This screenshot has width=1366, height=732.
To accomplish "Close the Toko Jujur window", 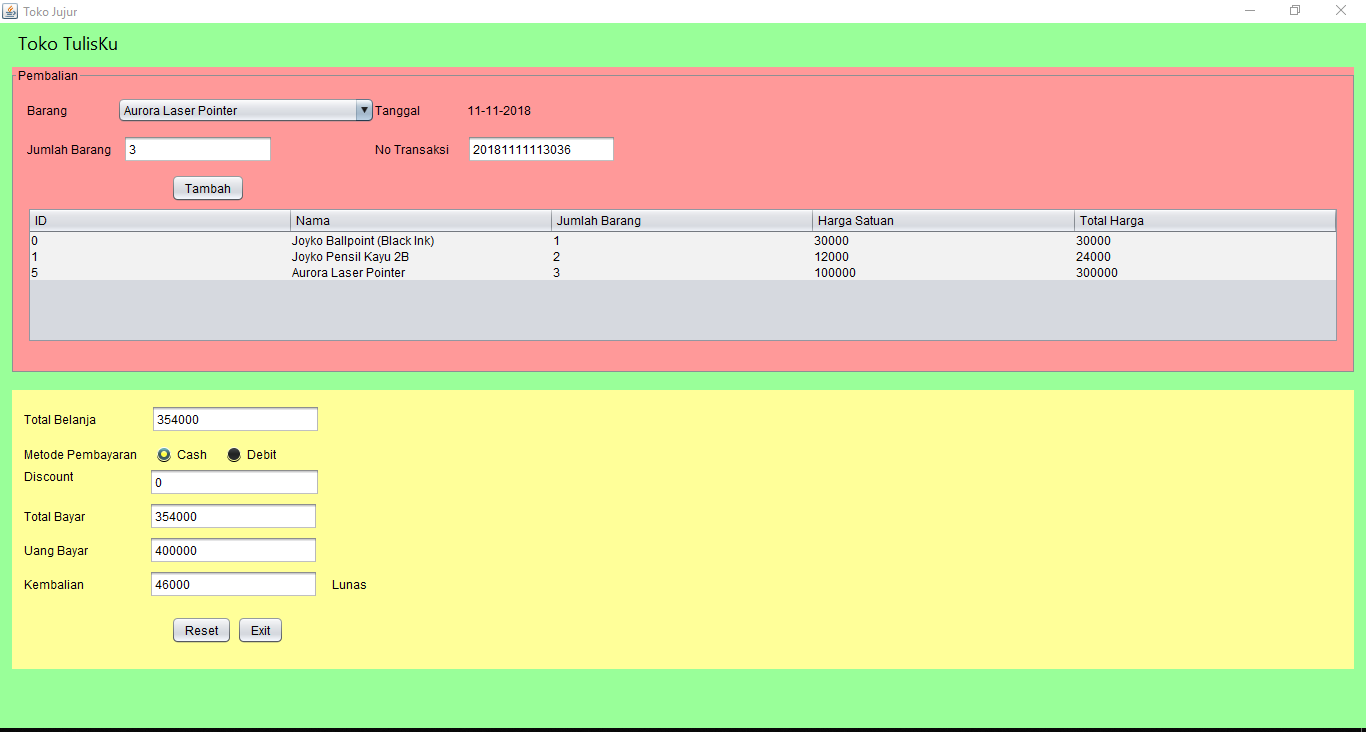I will pos(1341,11).
